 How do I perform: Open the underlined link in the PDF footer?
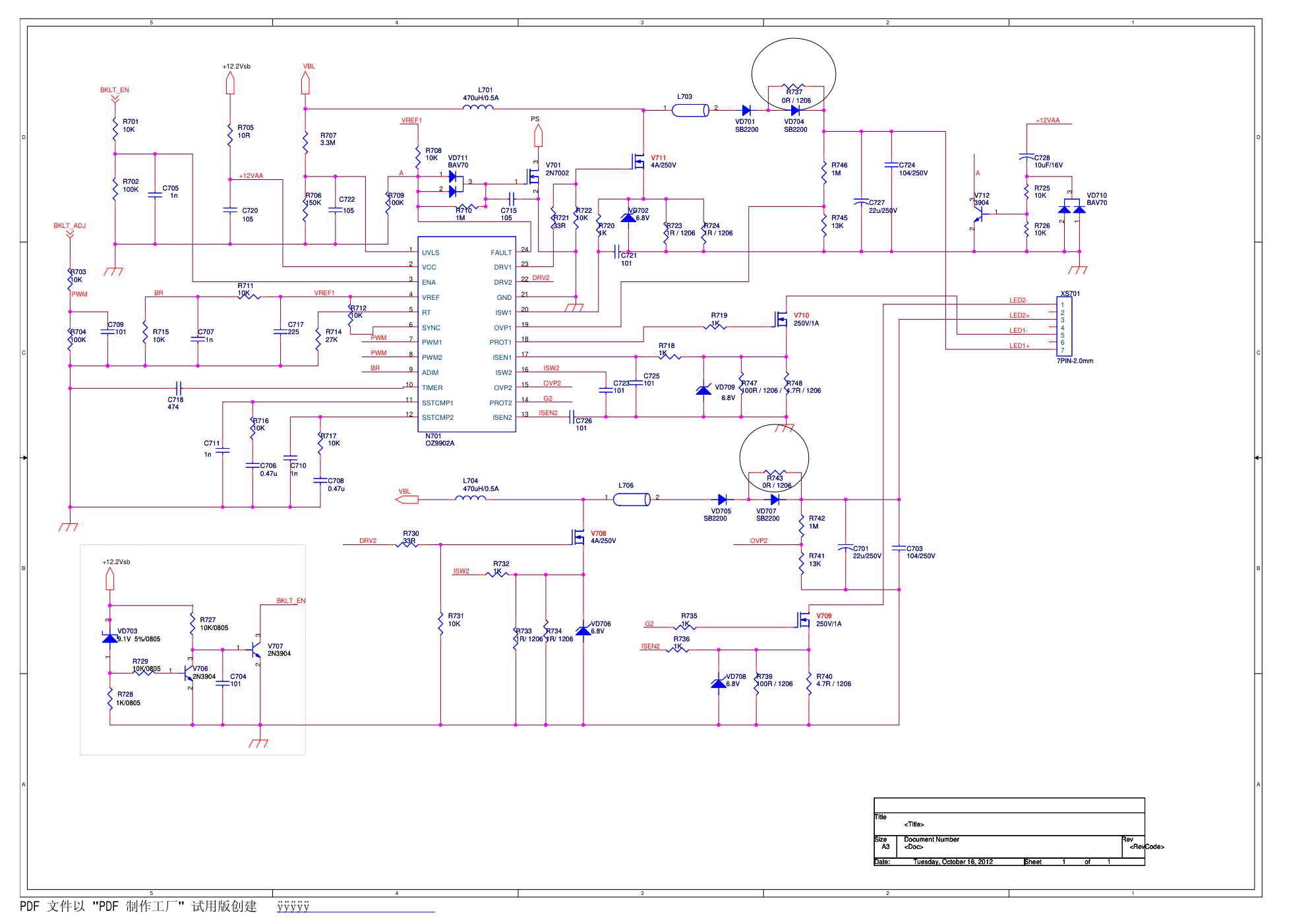(x=356, y=907)
